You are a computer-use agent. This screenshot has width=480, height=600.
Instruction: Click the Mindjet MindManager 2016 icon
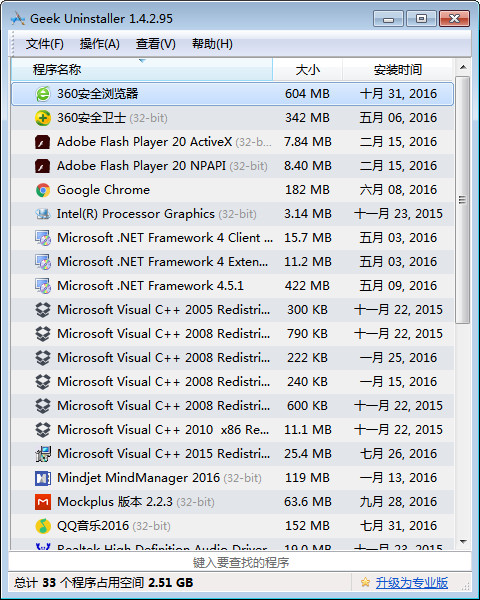[43, 478]
